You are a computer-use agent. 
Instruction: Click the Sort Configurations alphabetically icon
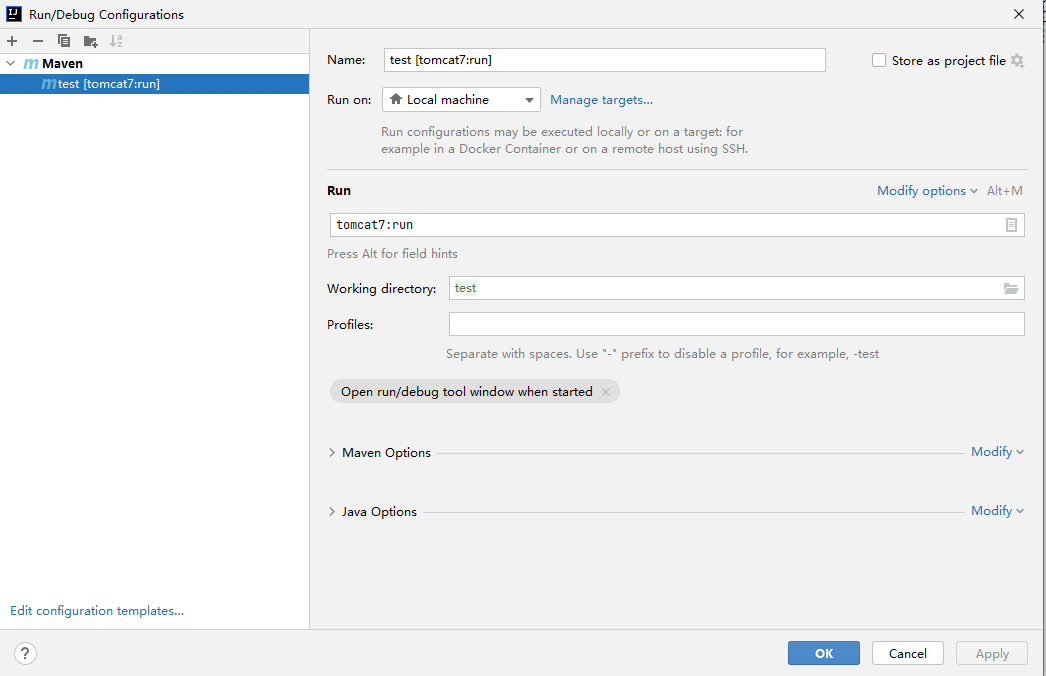[116, 41]
